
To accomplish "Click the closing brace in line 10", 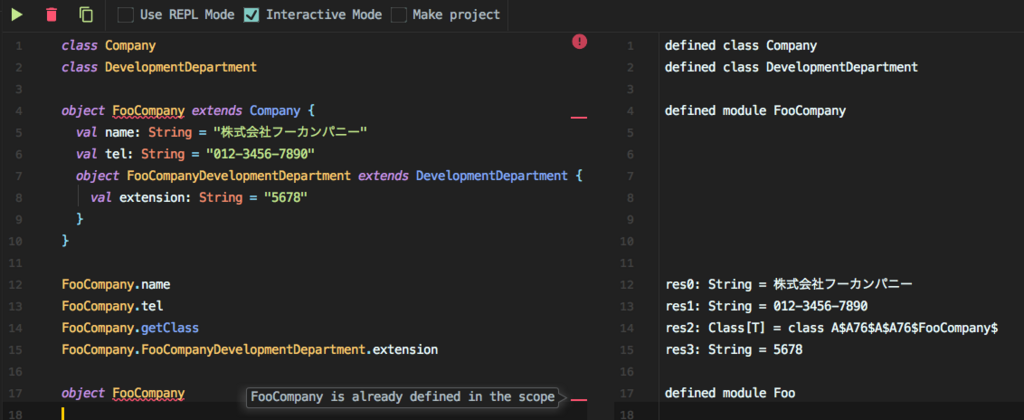I will pos(65,241).
